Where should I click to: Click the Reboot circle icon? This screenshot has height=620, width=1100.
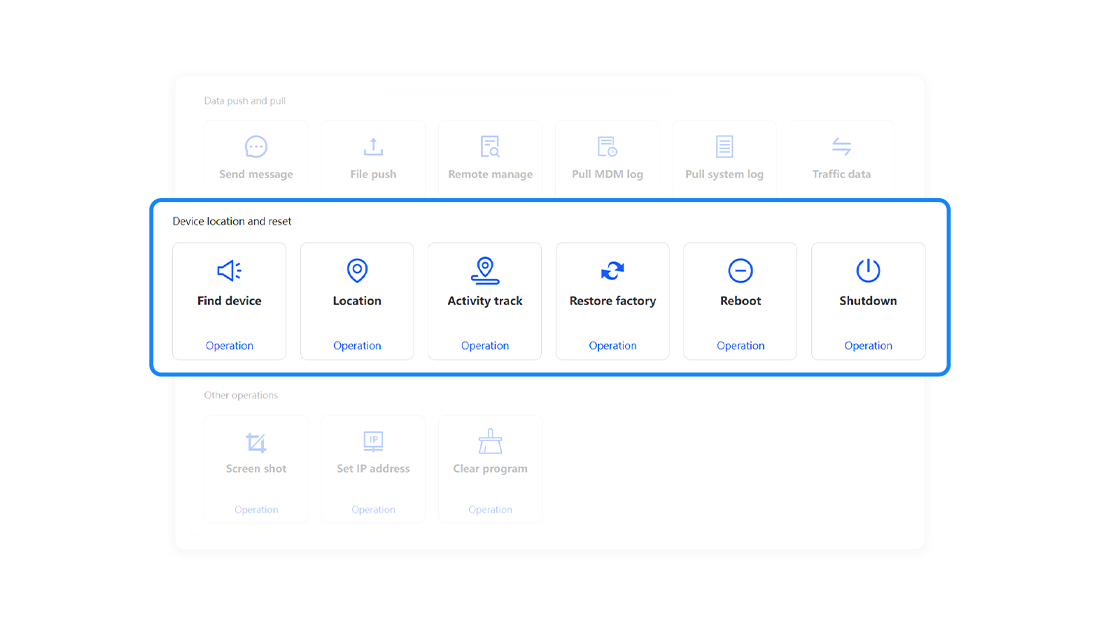tap(740, 271)
